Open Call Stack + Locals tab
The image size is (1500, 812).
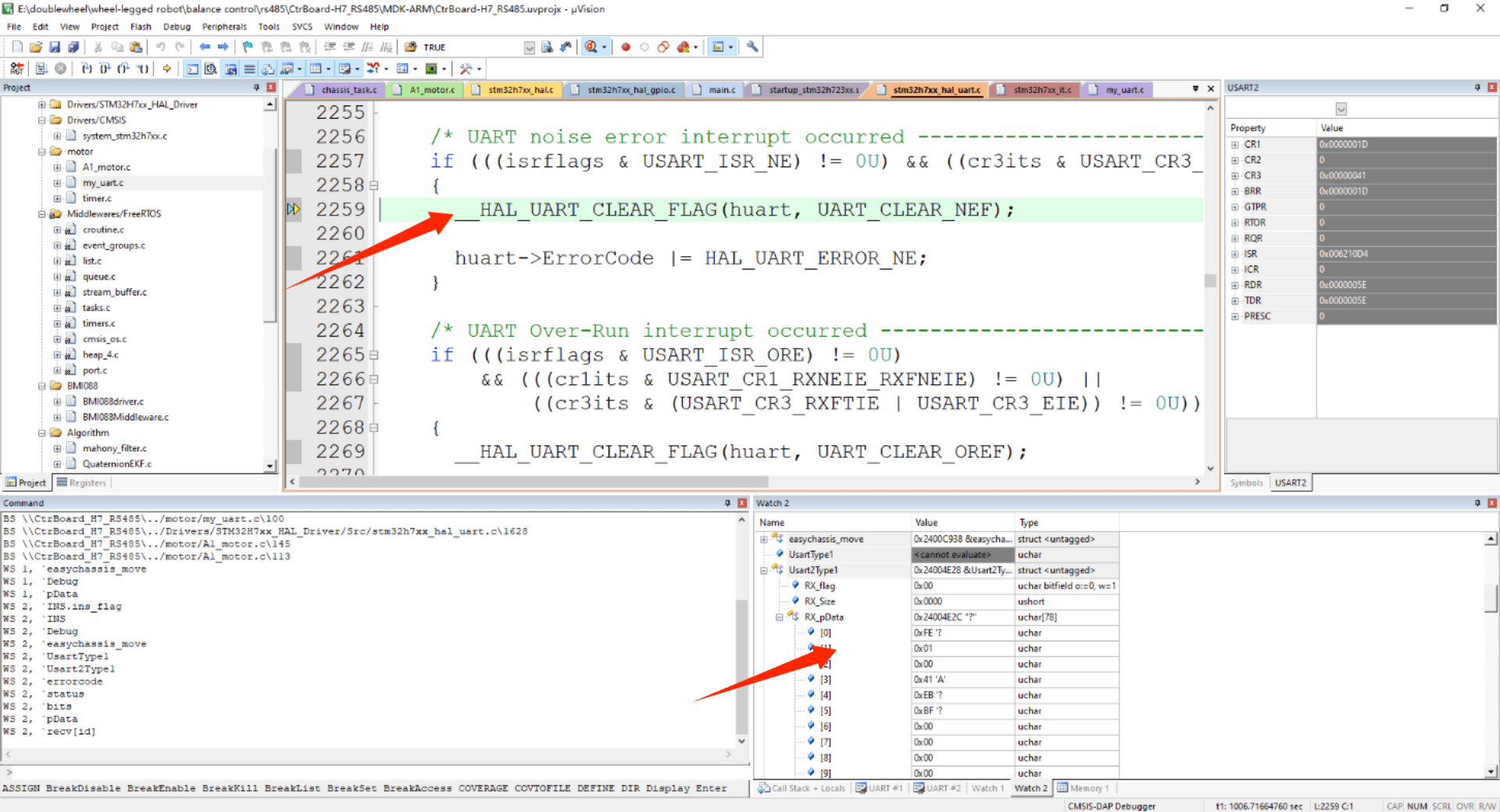click(802, 788)
